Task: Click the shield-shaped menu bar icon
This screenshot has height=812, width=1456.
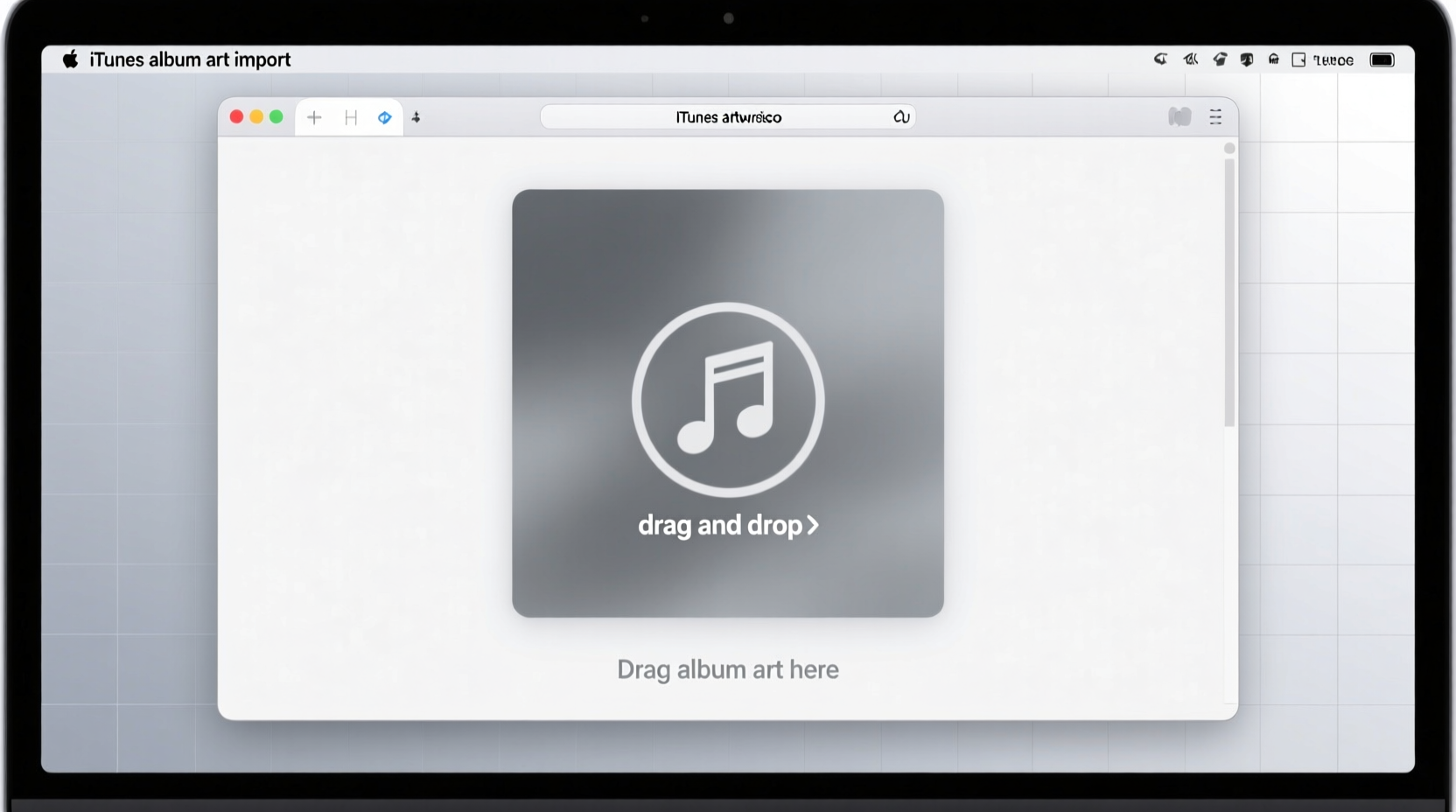Action: pos(1247,59)
